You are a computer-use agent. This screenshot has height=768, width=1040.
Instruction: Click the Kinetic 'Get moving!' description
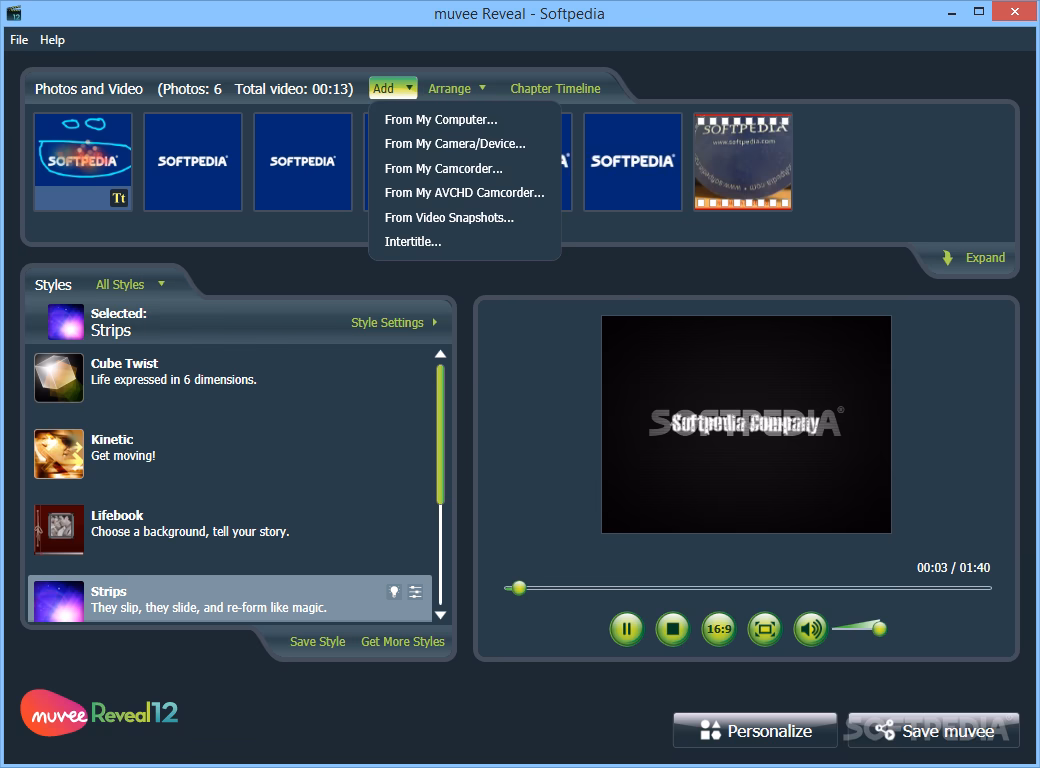pos(123,456)
